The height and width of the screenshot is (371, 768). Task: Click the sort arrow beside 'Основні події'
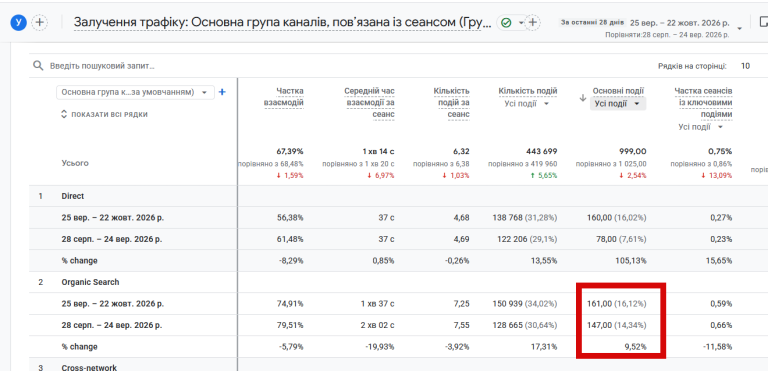tap(583, 98)
